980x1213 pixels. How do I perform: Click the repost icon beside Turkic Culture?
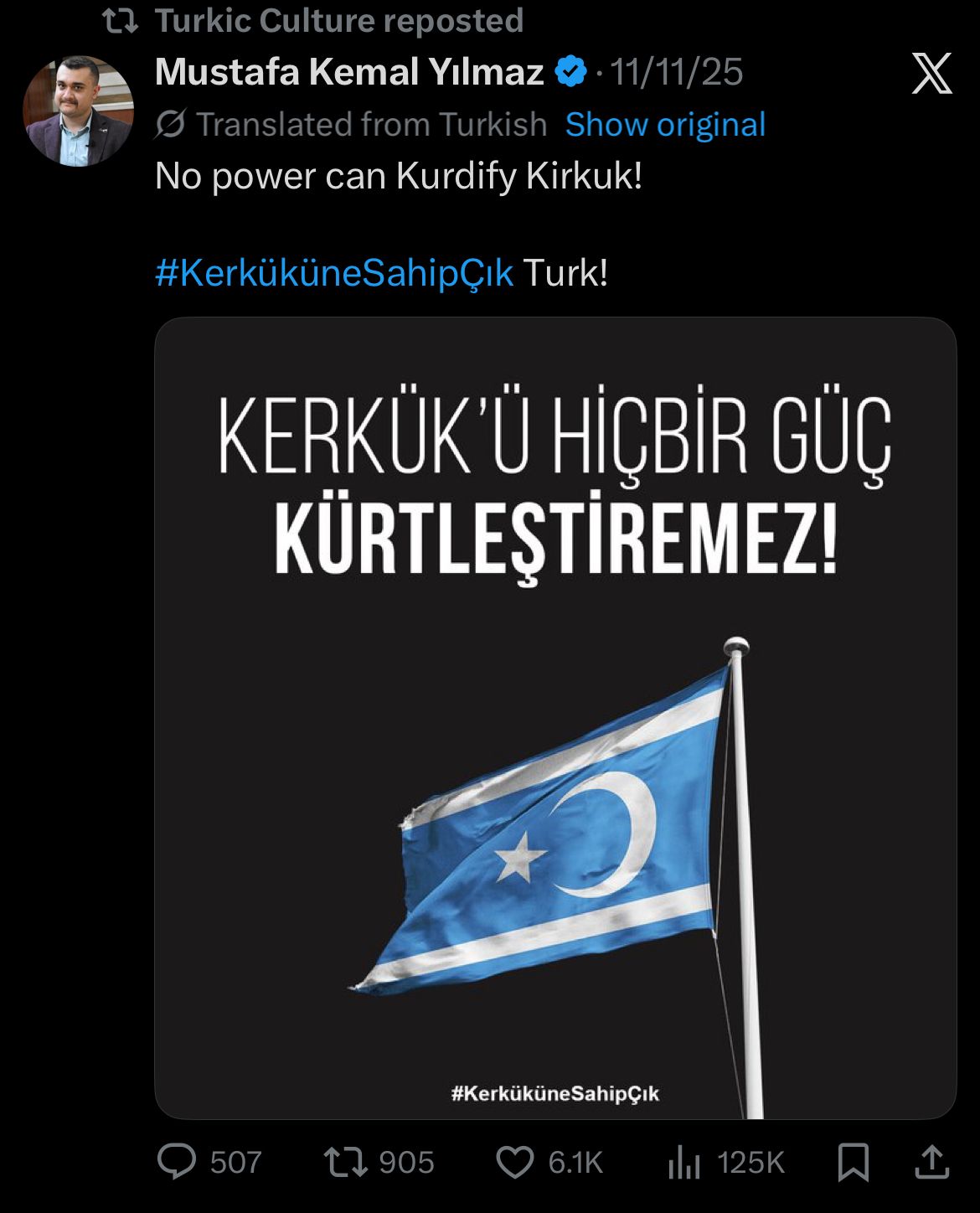click(120, 21)
